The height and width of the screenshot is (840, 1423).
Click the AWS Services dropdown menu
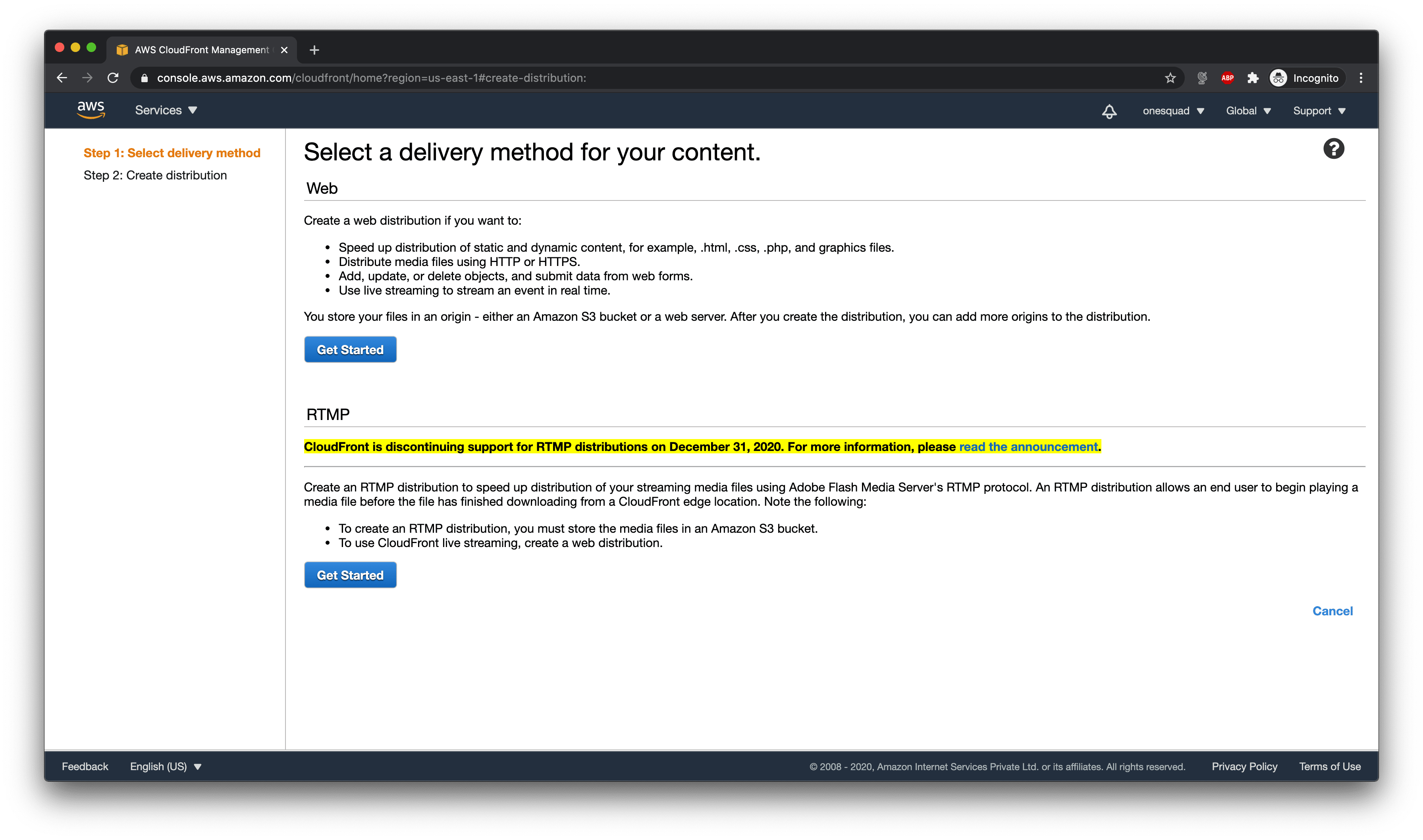168,110
